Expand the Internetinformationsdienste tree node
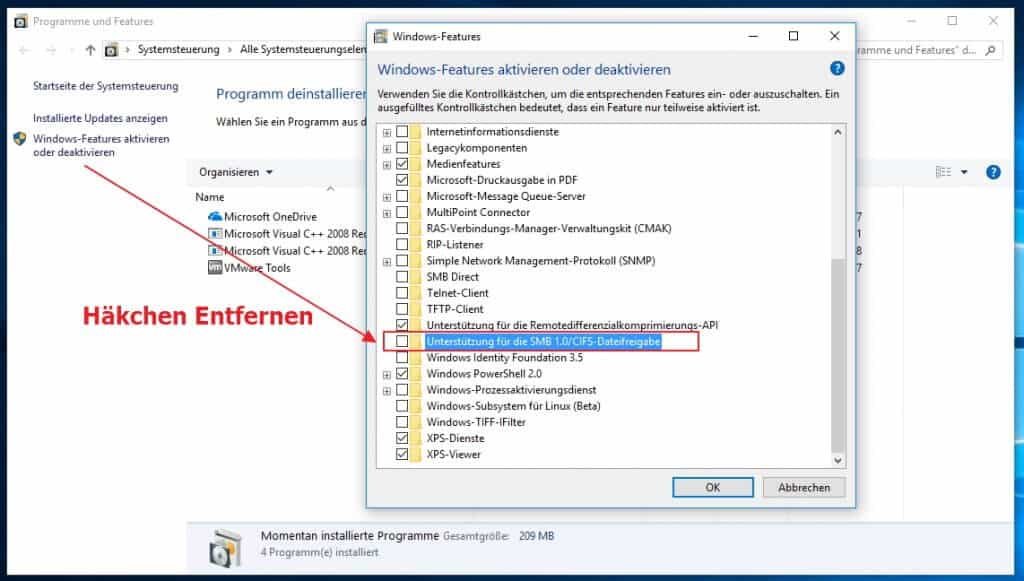Image resolution: width=1024 pixels, height=581 pixels. [x=385, y=131]
